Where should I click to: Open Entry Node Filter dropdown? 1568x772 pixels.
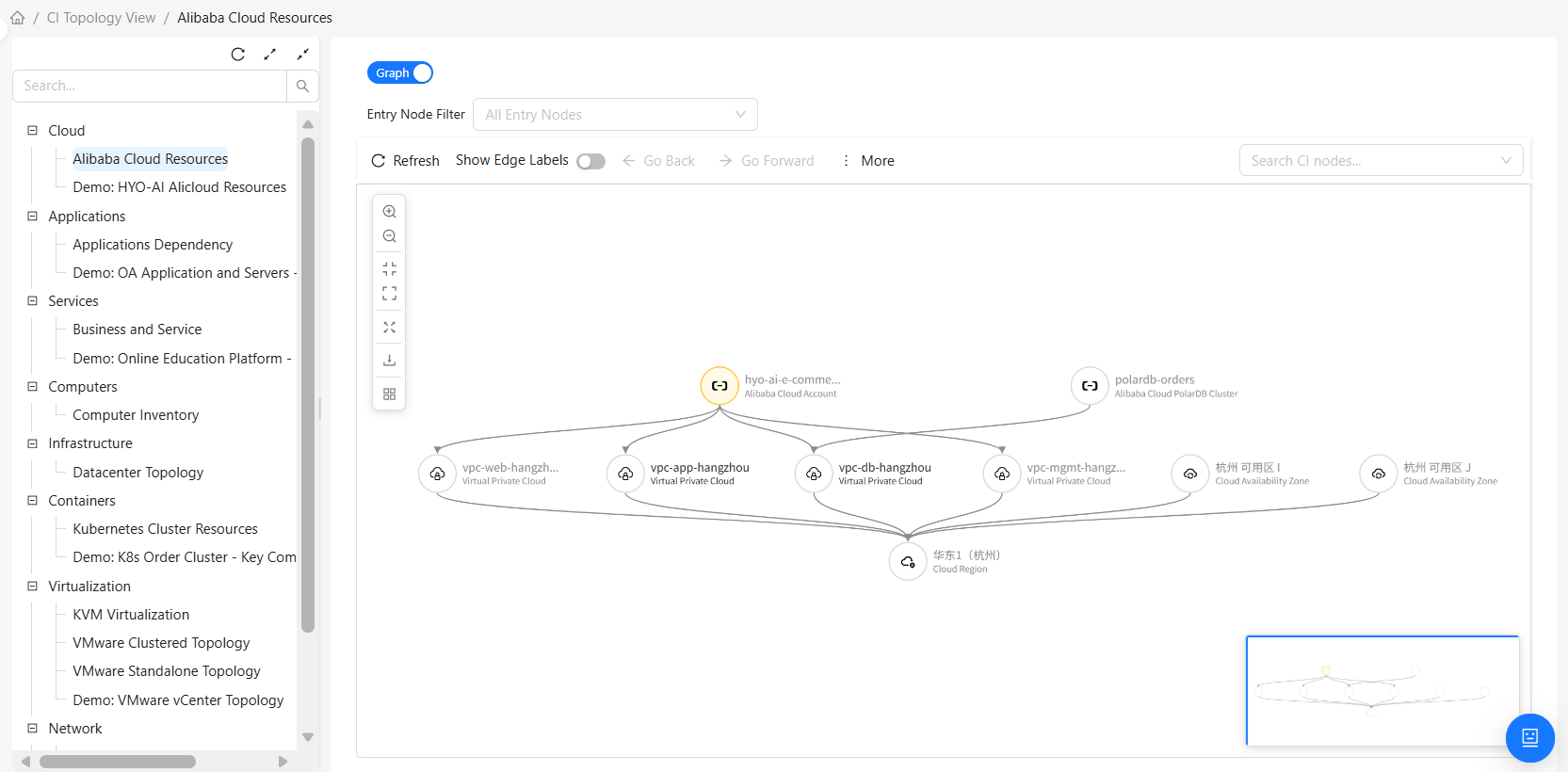coord(615,115)
